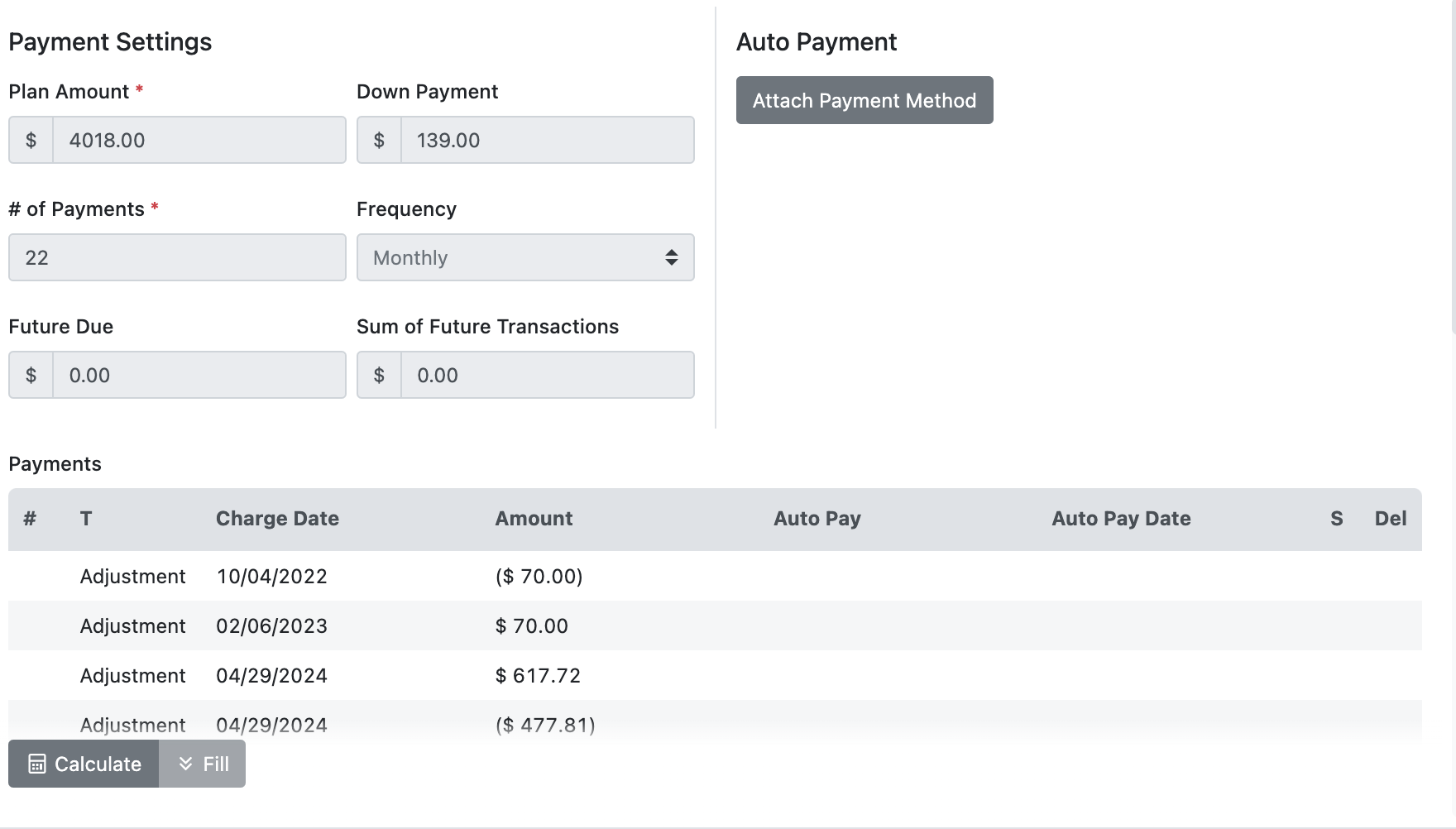The height and width of the screenshot is (829, 1456).
Task: Focus the # of Payments field
Action: click(177, 257)
